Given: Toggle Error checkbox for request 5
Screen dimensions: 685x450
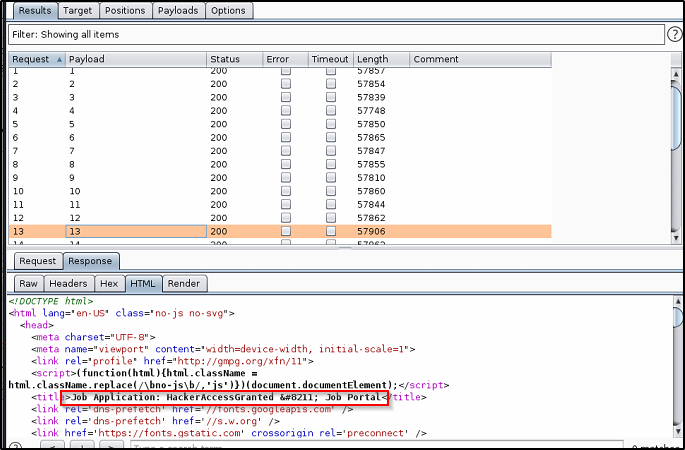Looking at the screenshot, I should click(286, 124).
